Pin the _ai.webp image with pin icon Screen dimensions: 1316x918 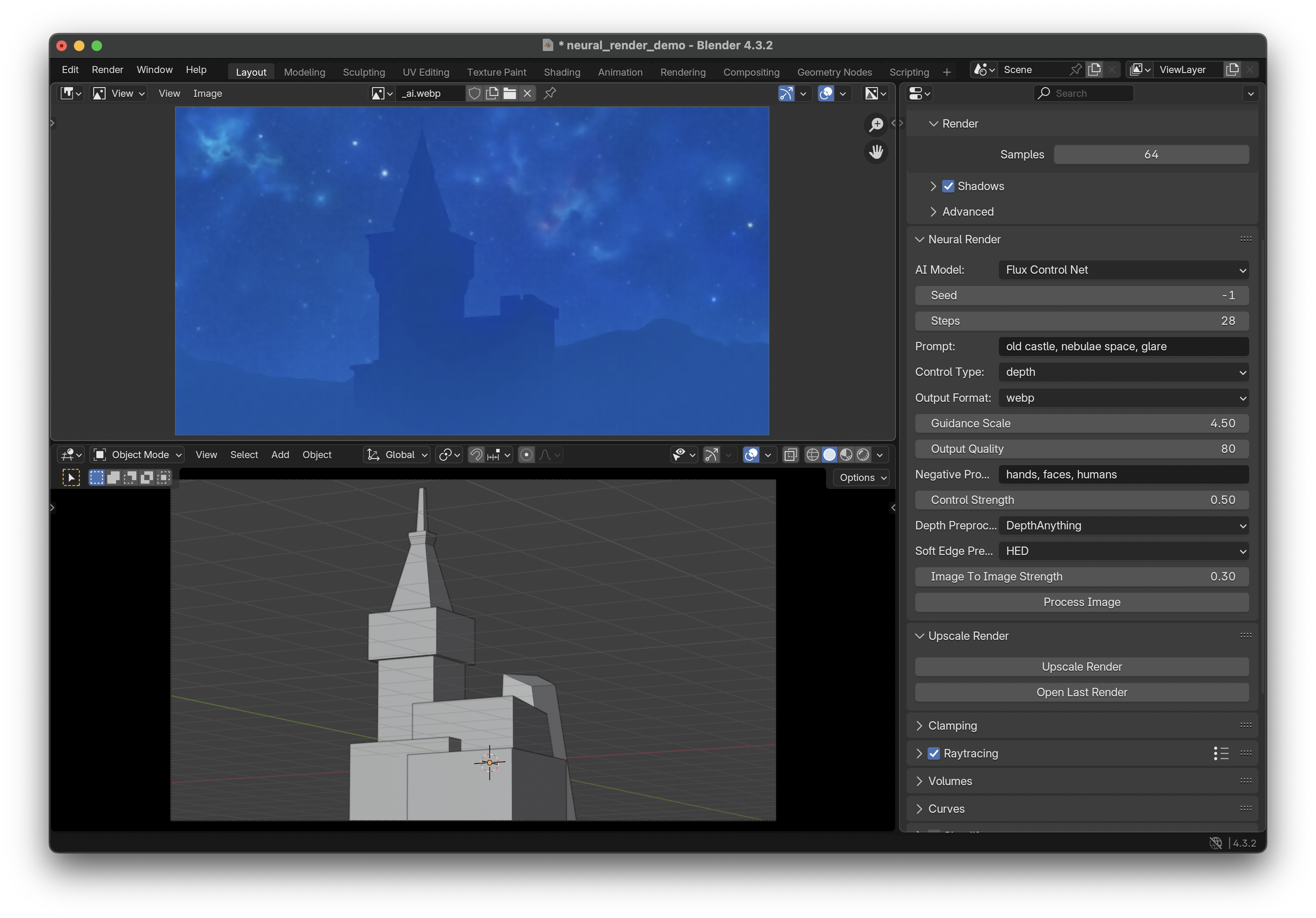pyautogui.click(x=550, y=93)
